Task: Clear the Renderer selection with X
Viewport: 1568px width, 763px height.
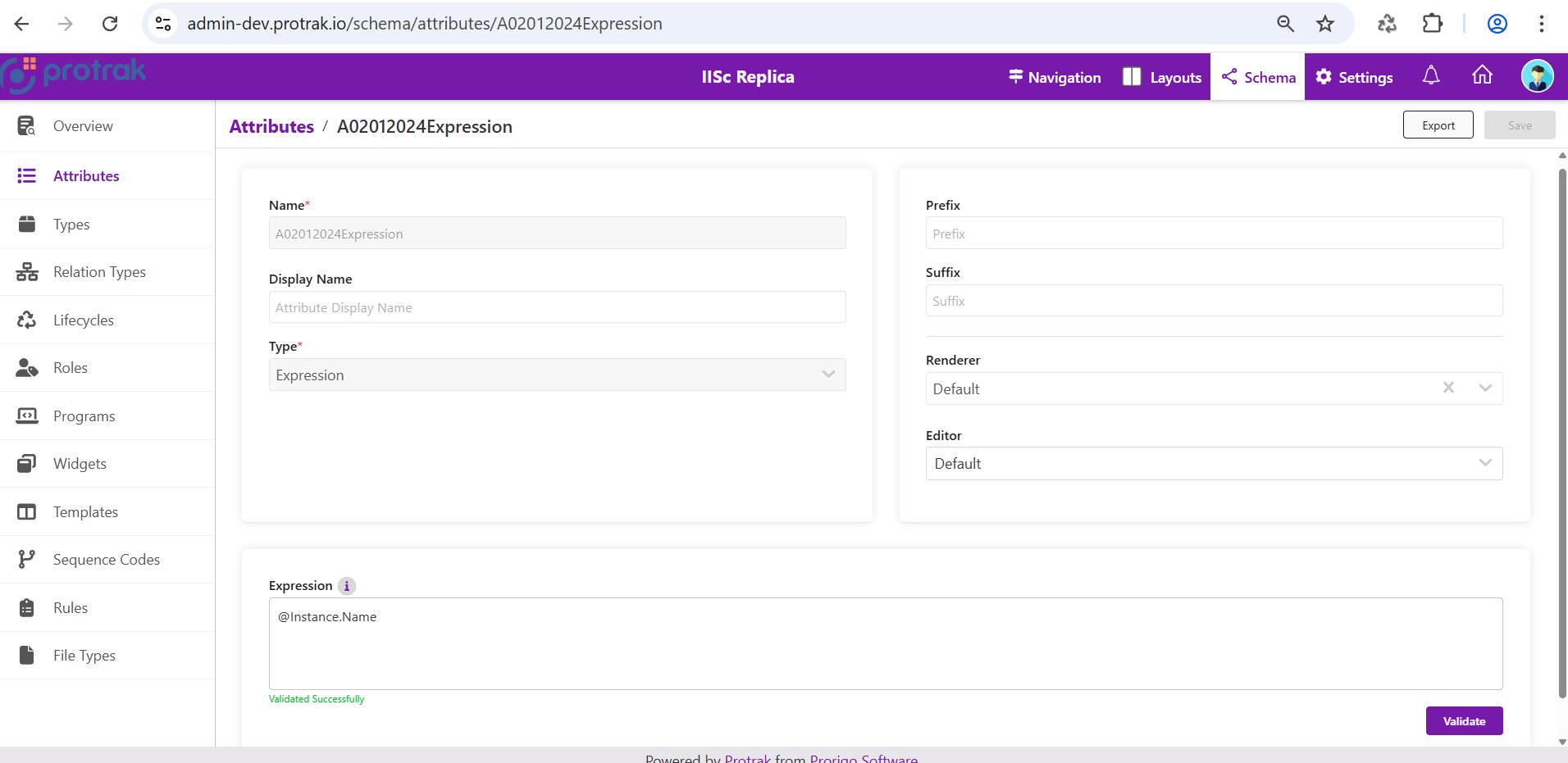Action: tap(1448, 388)
